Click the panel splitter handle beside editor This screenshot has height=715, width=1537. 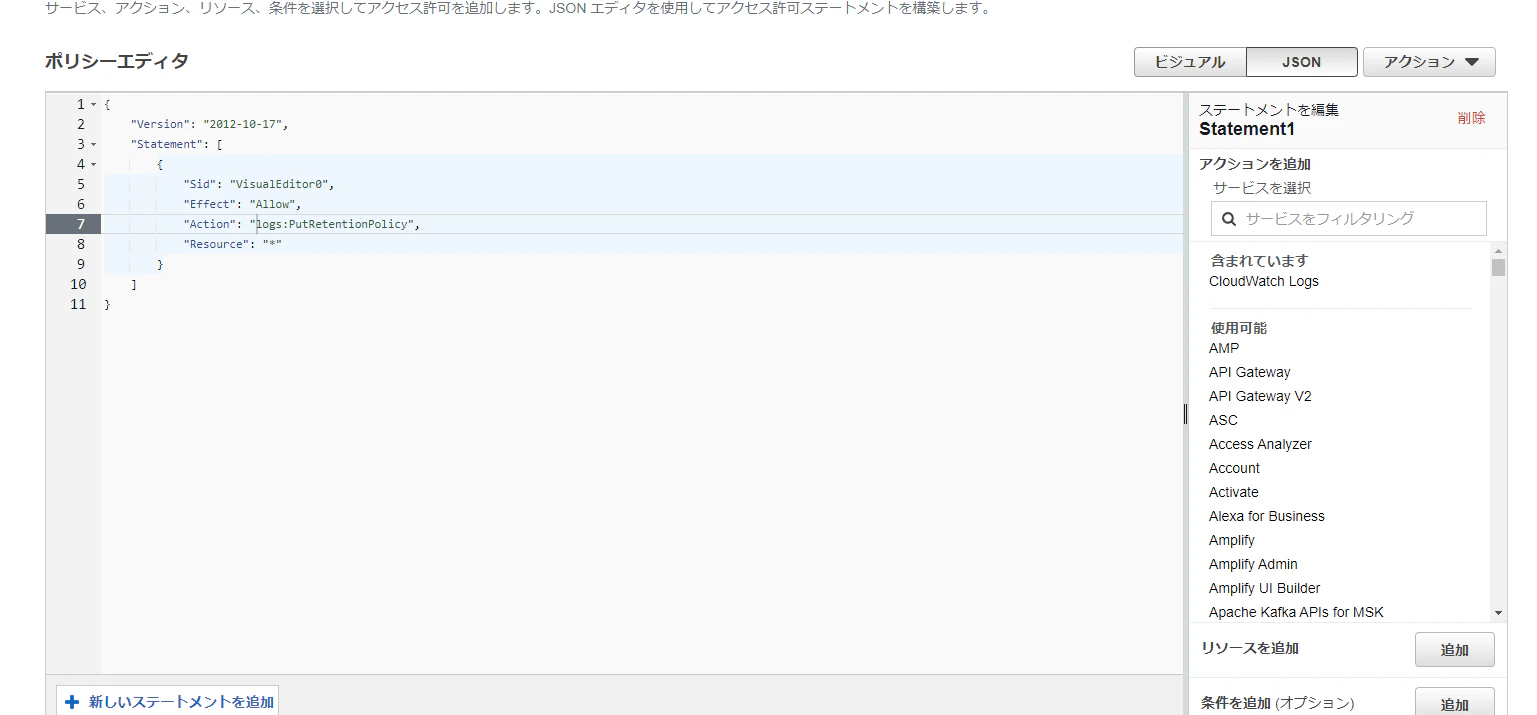1186,413
